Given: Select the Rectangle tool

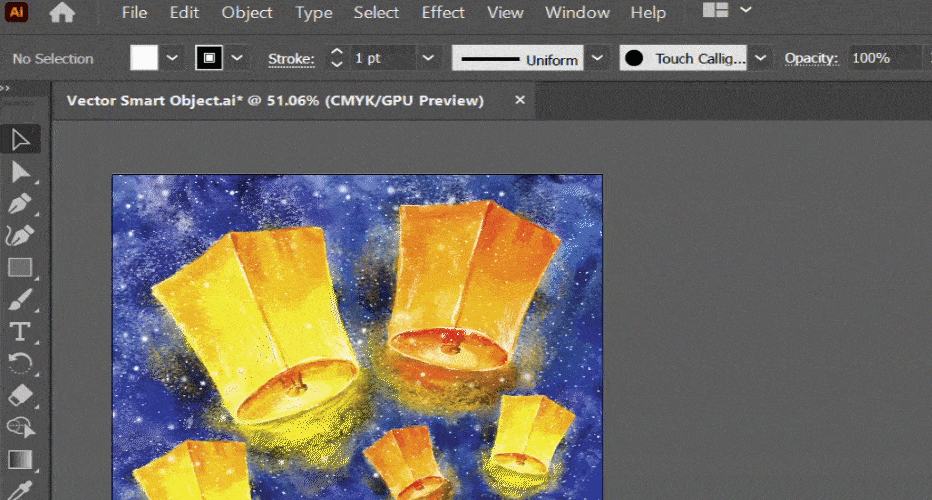Looking at the screenshot, I should coord(20,267).
